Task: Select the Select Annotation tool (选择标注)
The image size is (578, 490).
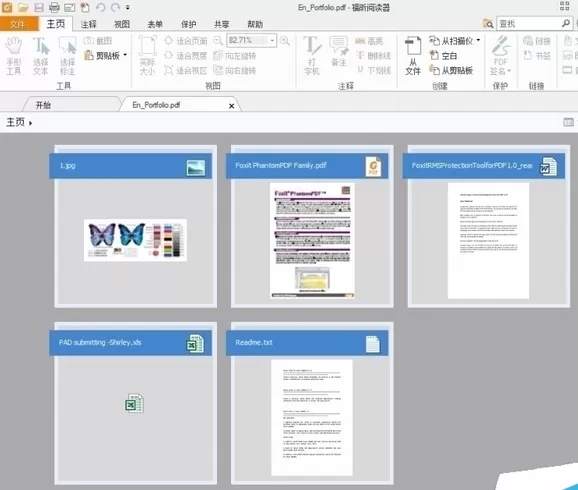Action: tap(67, 56)
